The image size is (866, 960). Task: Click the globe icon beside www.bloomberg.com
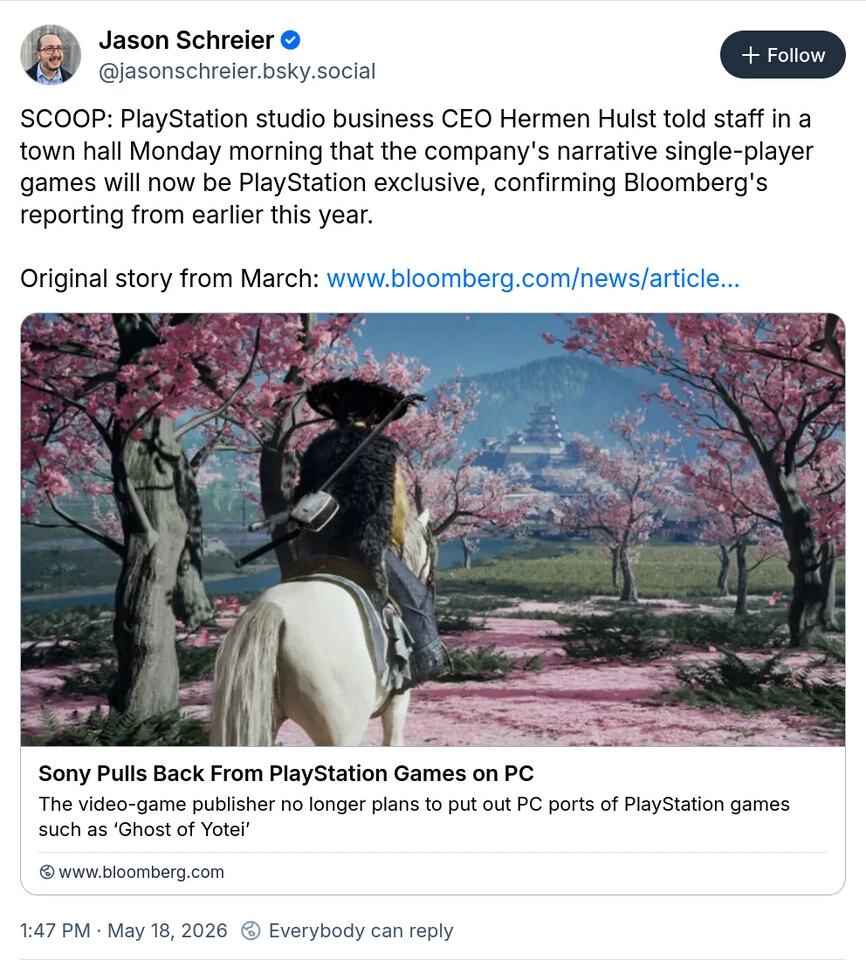point(47,872)
